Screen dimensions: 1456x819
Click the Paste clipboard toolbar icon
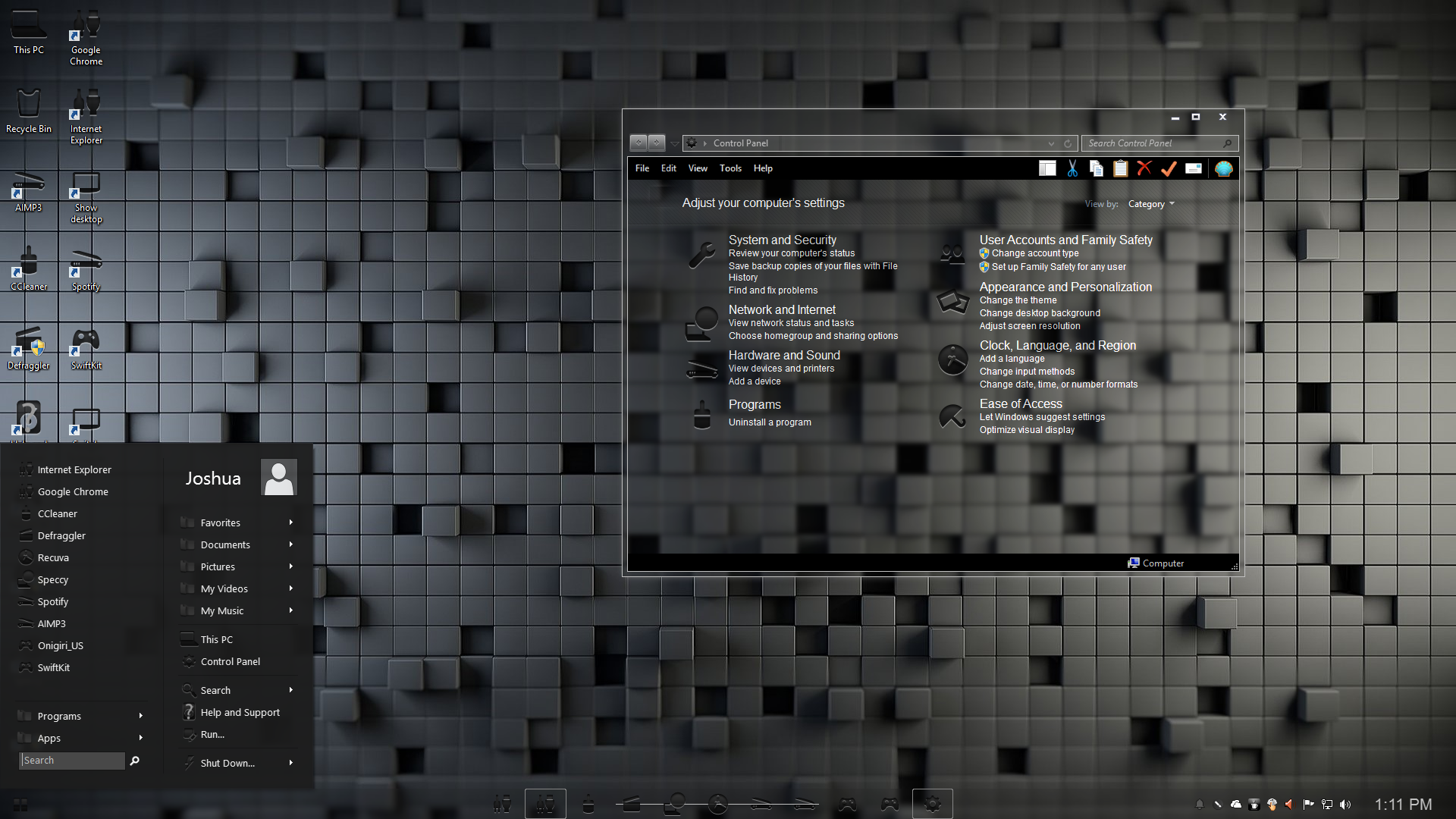point(1121,168)
